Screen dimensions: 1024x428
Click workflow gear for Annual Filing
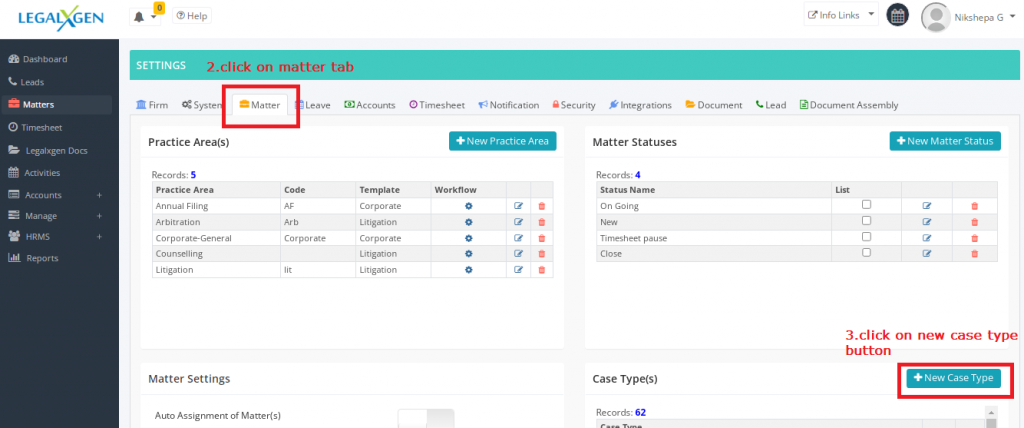[468, 206]
